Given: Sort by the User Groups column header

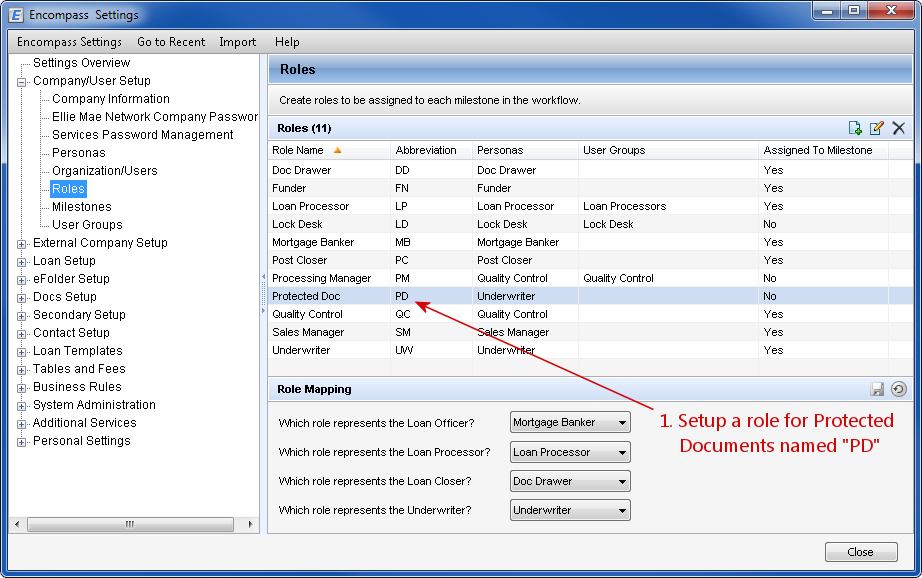Looking at the screenshot, I should (x=669, y=150).
